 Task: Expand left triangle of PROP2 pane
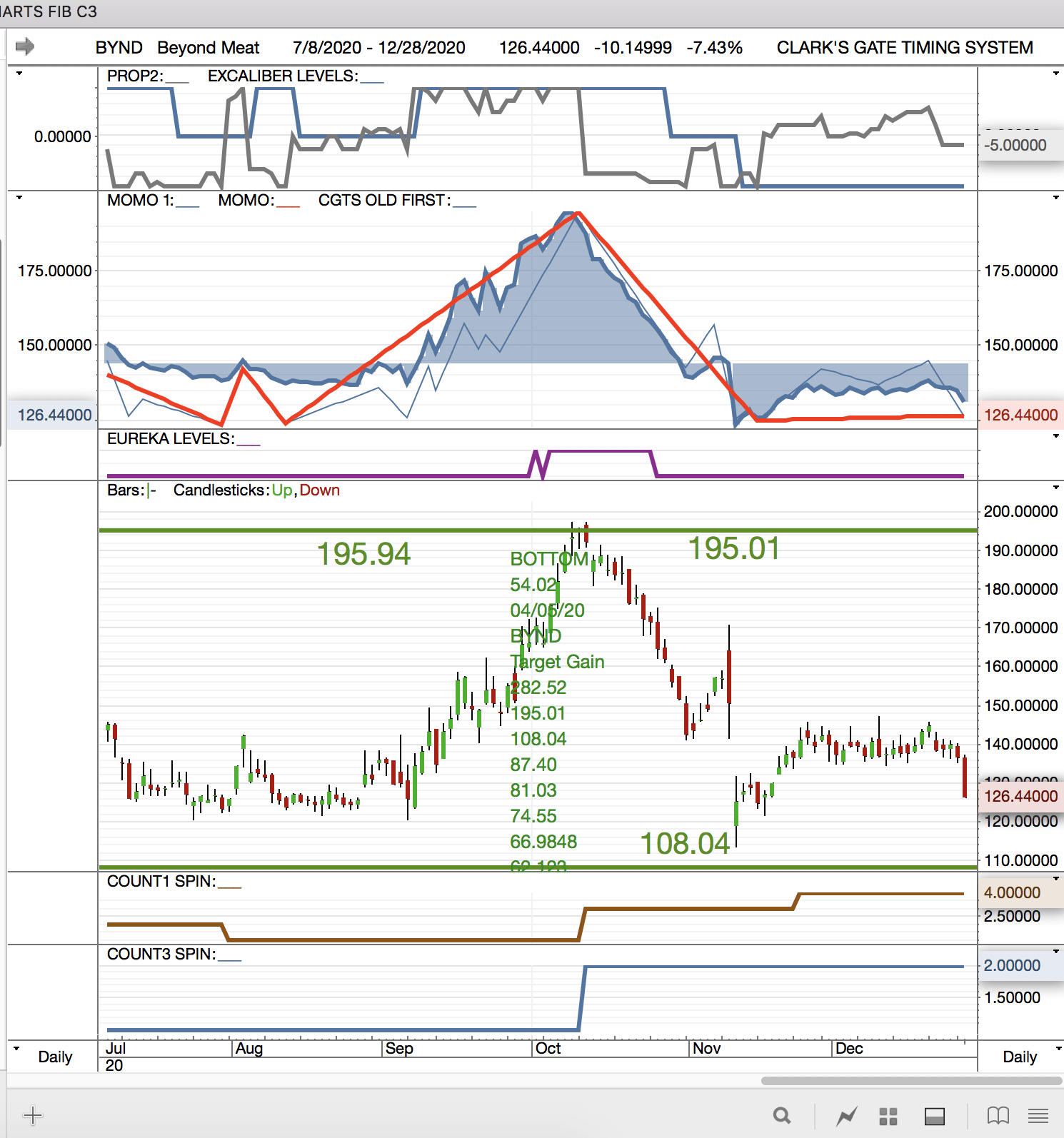tap(19, 74)
